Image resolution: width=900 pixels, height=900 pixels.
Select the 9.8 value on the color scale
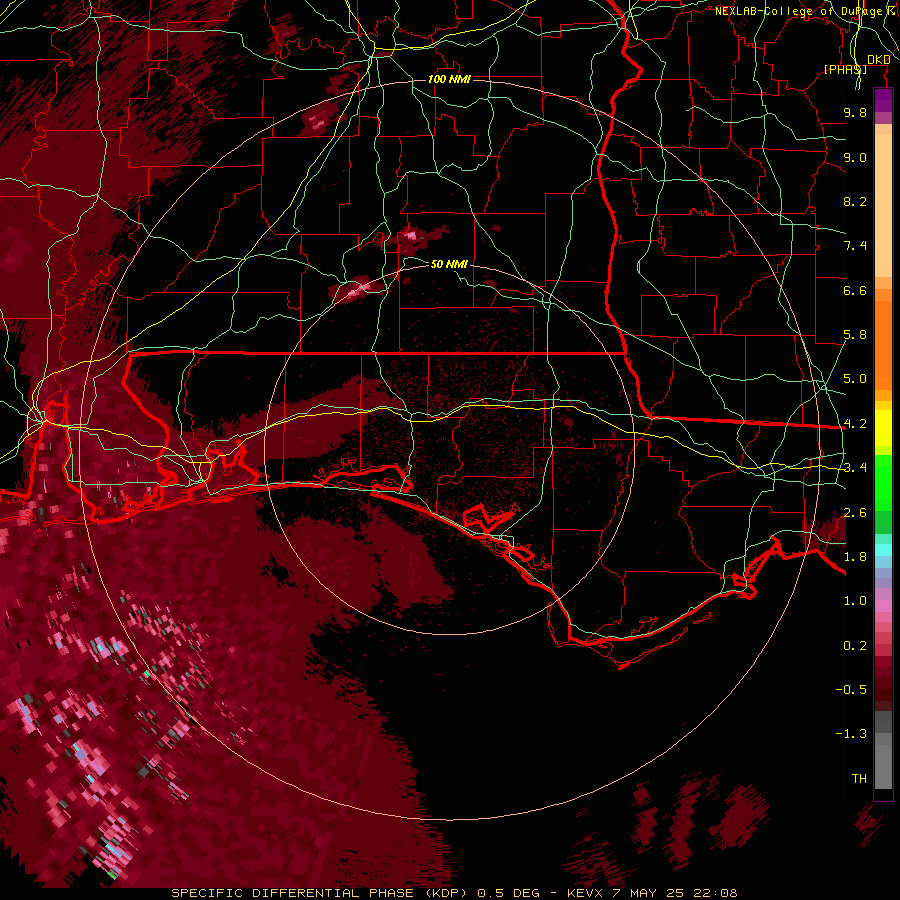[x=855, y=112]
